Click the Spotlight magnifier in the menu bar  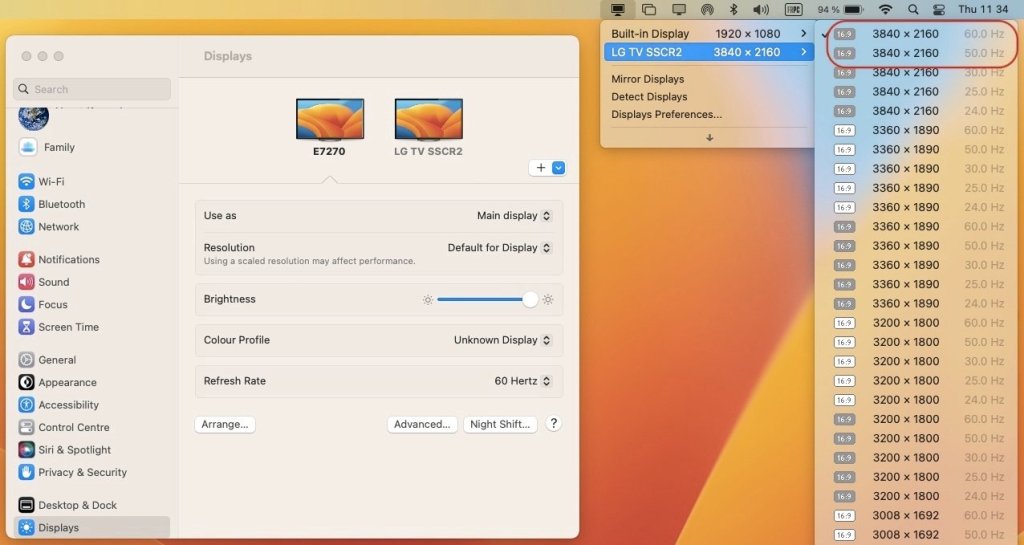[x=912, y=9]
